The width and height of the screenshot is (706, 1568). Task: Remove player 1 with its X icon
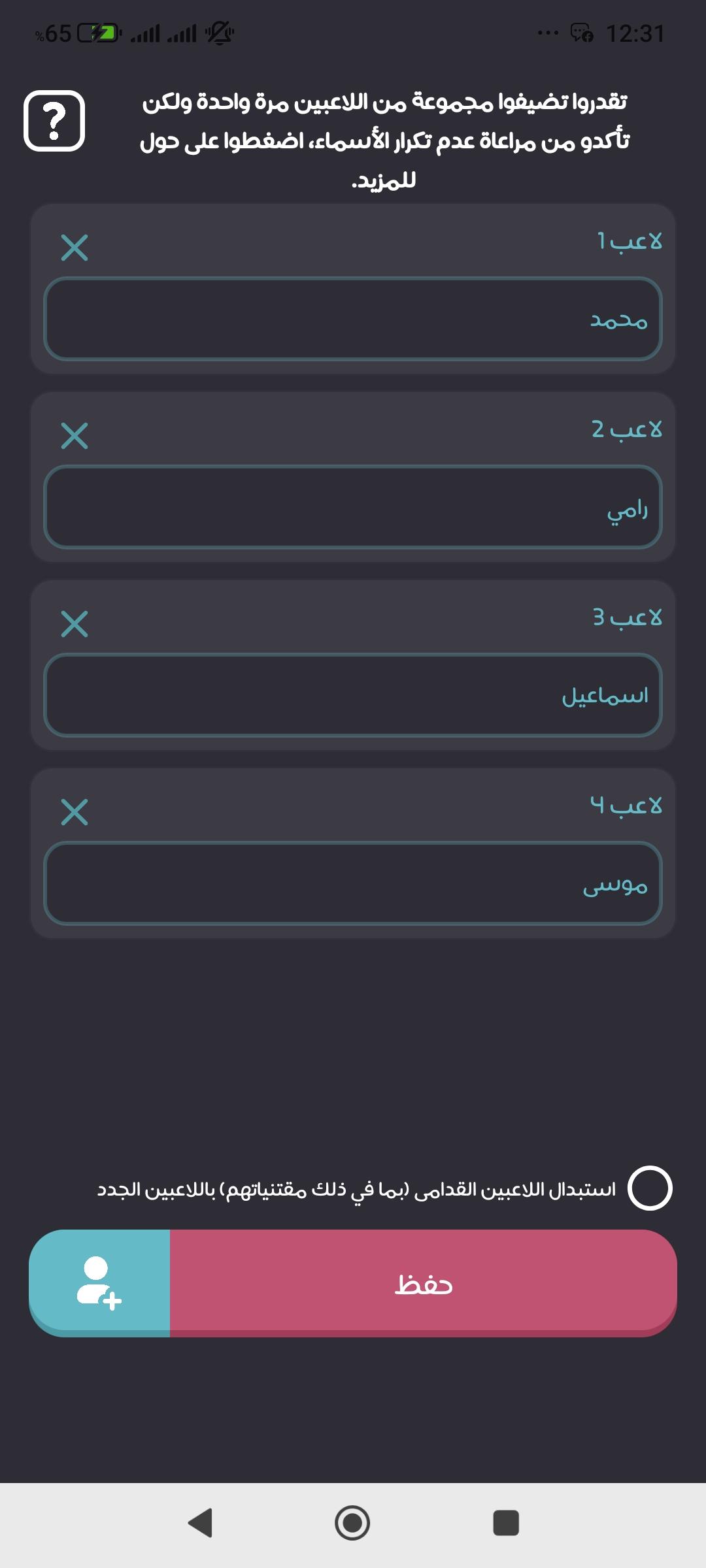75,248
